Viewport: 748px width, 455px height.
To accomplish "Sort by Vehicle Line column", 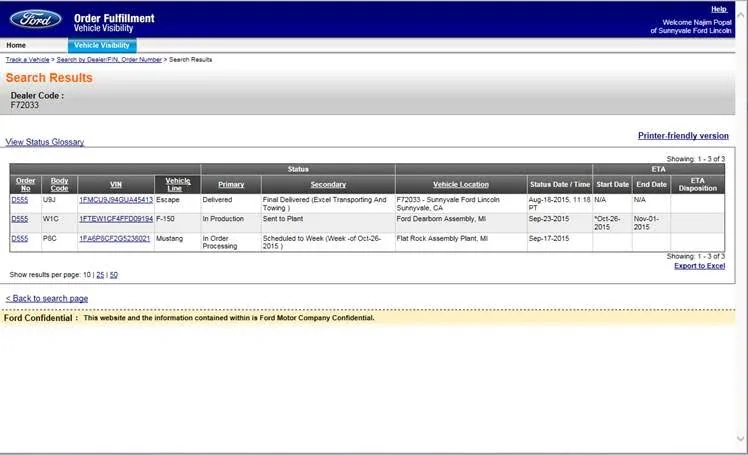I will click(x=177, y=184).
